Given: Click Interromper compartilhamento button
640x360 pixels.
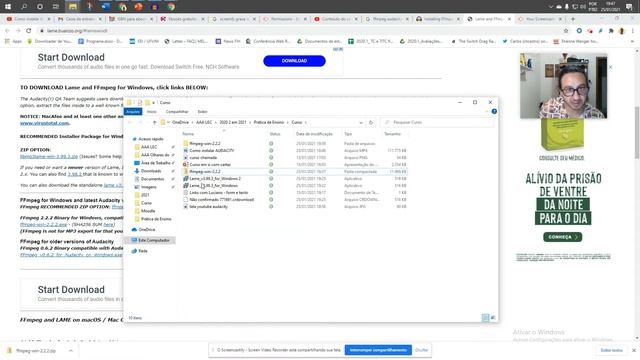Looking at the screenshot, I should (x=378, y=350).
